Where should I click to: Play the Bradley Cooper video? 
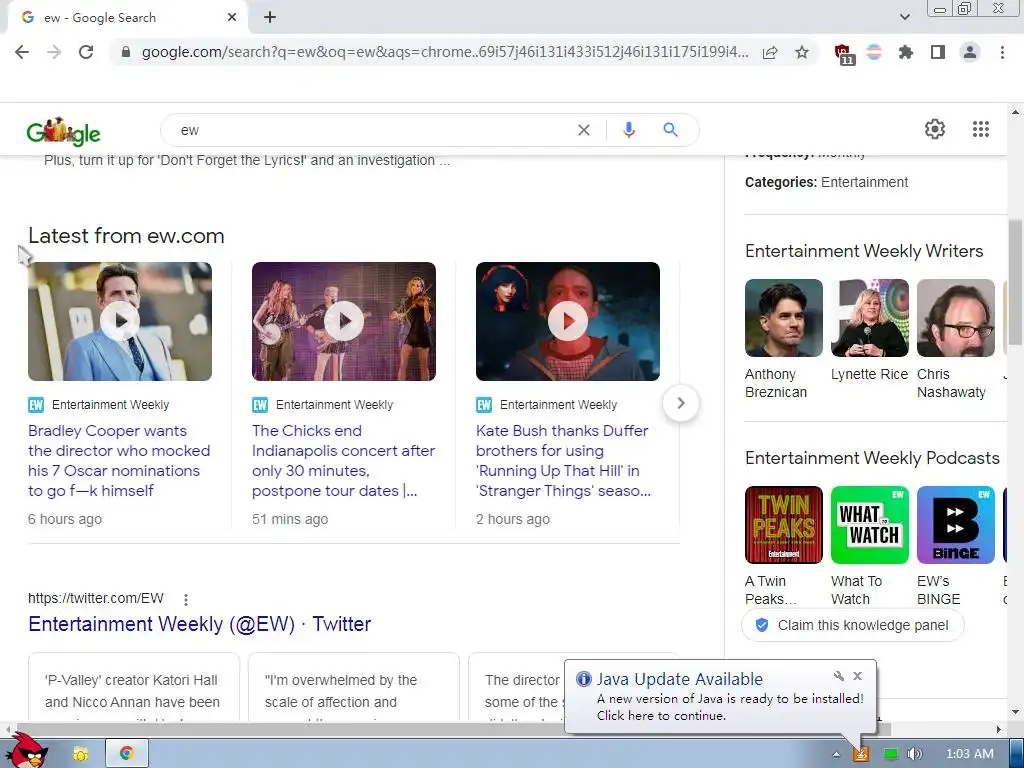click(x=120, y=321)
